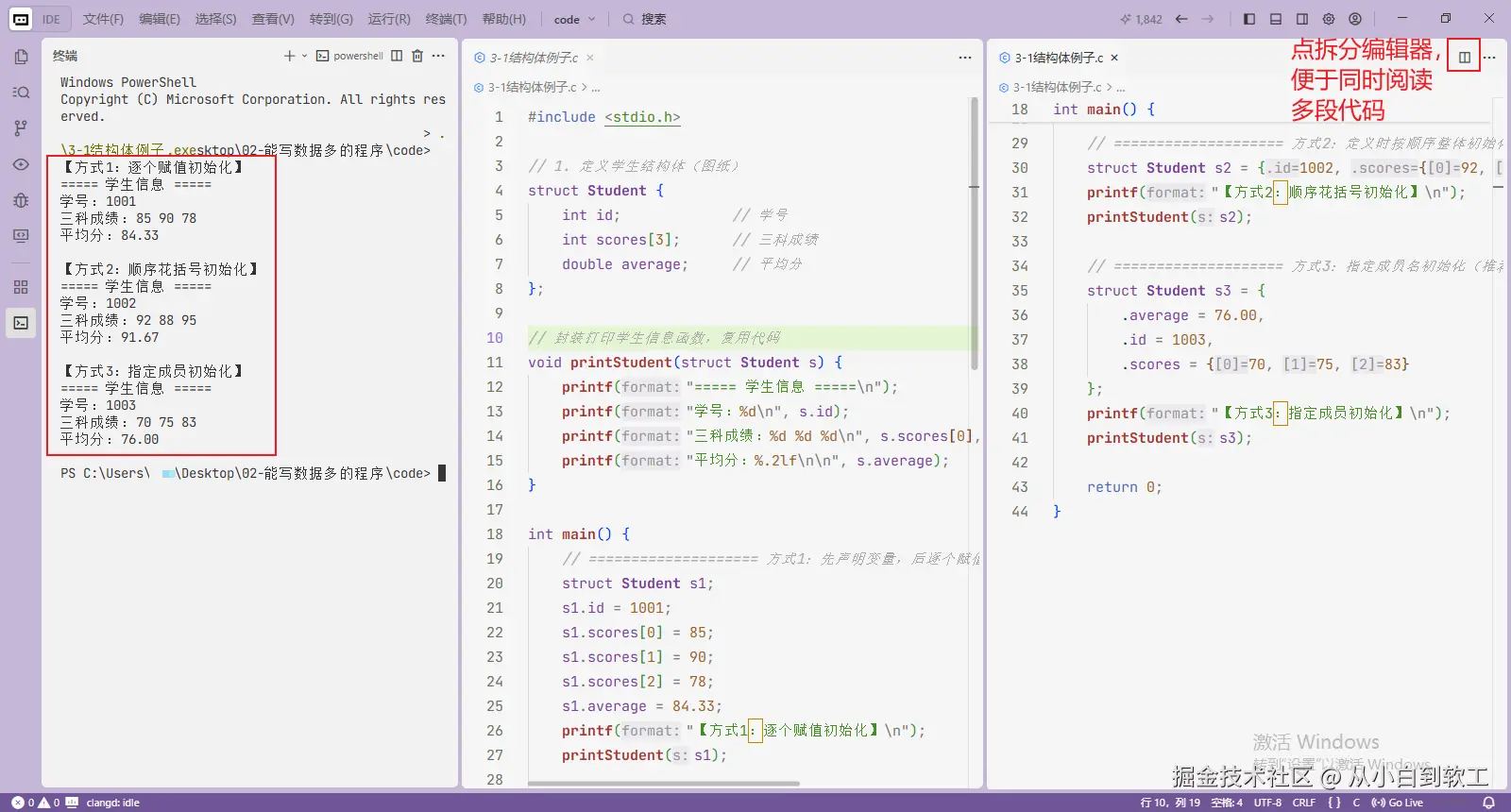Open the settings gear in title bar
This screenshot has height=812, width=1511.
pos(1329,19)
